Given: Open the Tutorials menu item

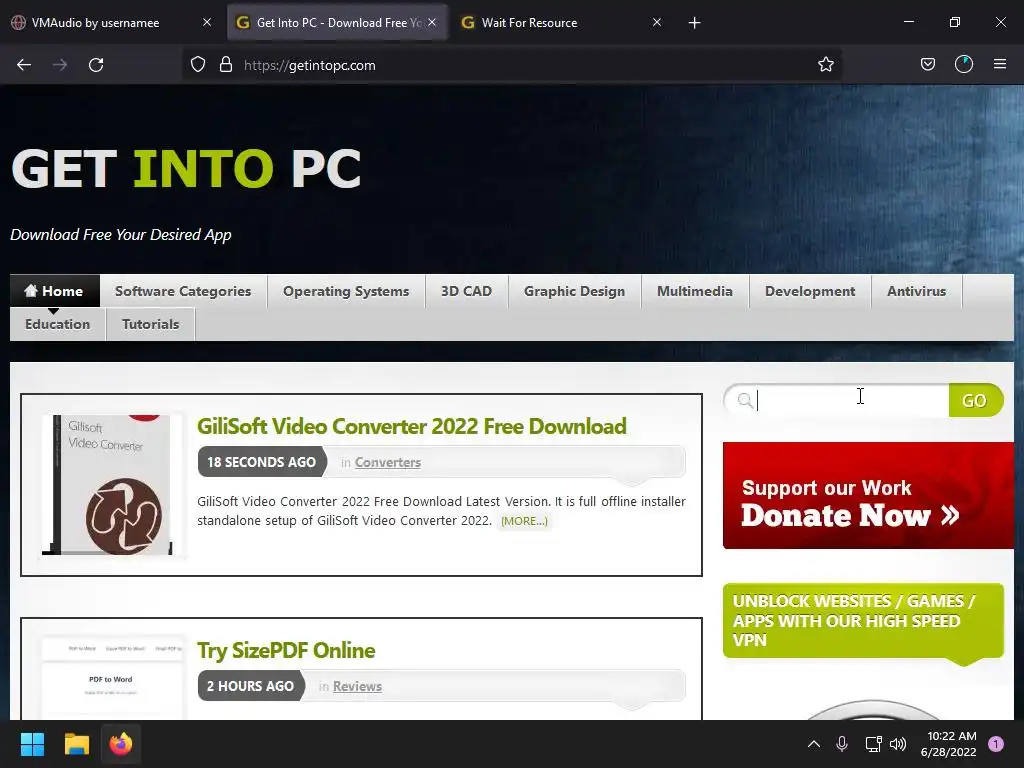Looking at the screenshot, I should pos(150,324).
